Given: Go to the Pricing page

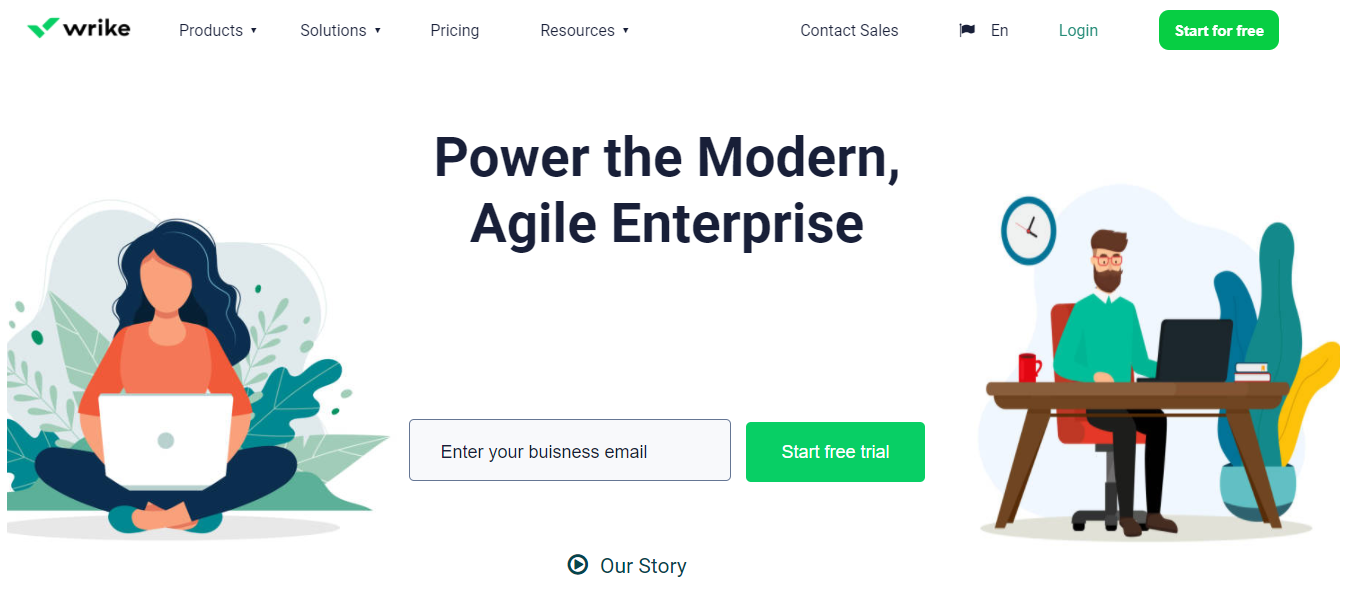Looking at the screenshot, I should (x=455, y=30).
